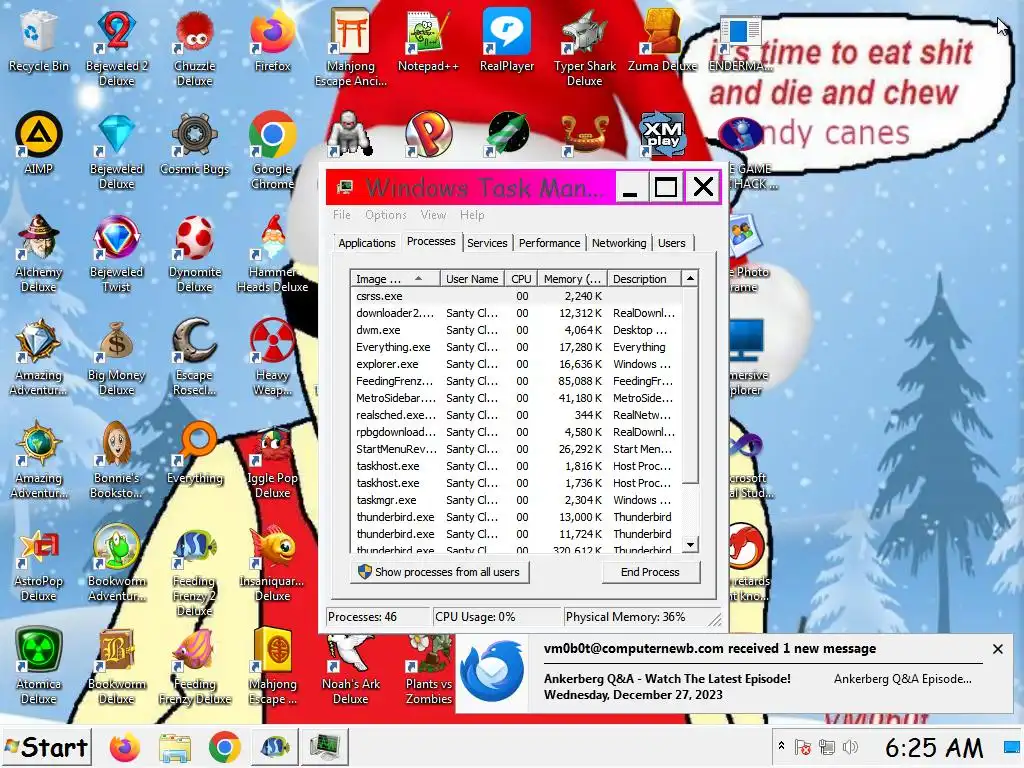Screen dimensions: 1024x768
Task: Open the XMPlay desktop icon
Action: pos(662,136)
